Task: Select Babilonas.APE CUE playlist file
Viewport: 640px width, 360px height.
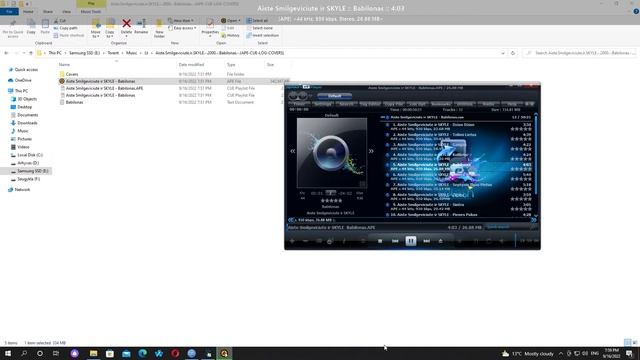Action: pos(104,88)
